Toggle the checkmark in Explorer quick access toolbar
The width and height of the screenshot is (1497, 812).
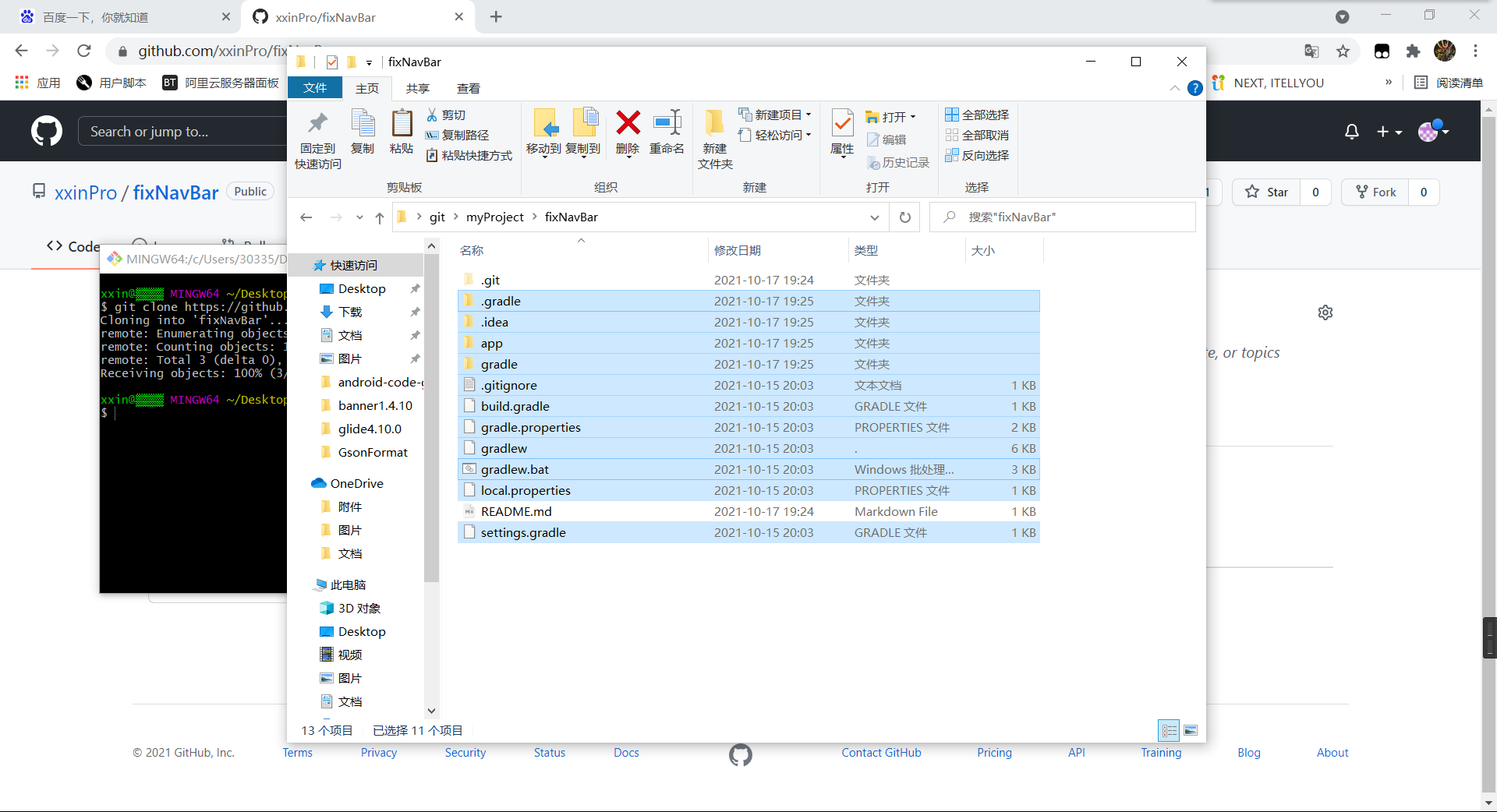pos(332,62)
